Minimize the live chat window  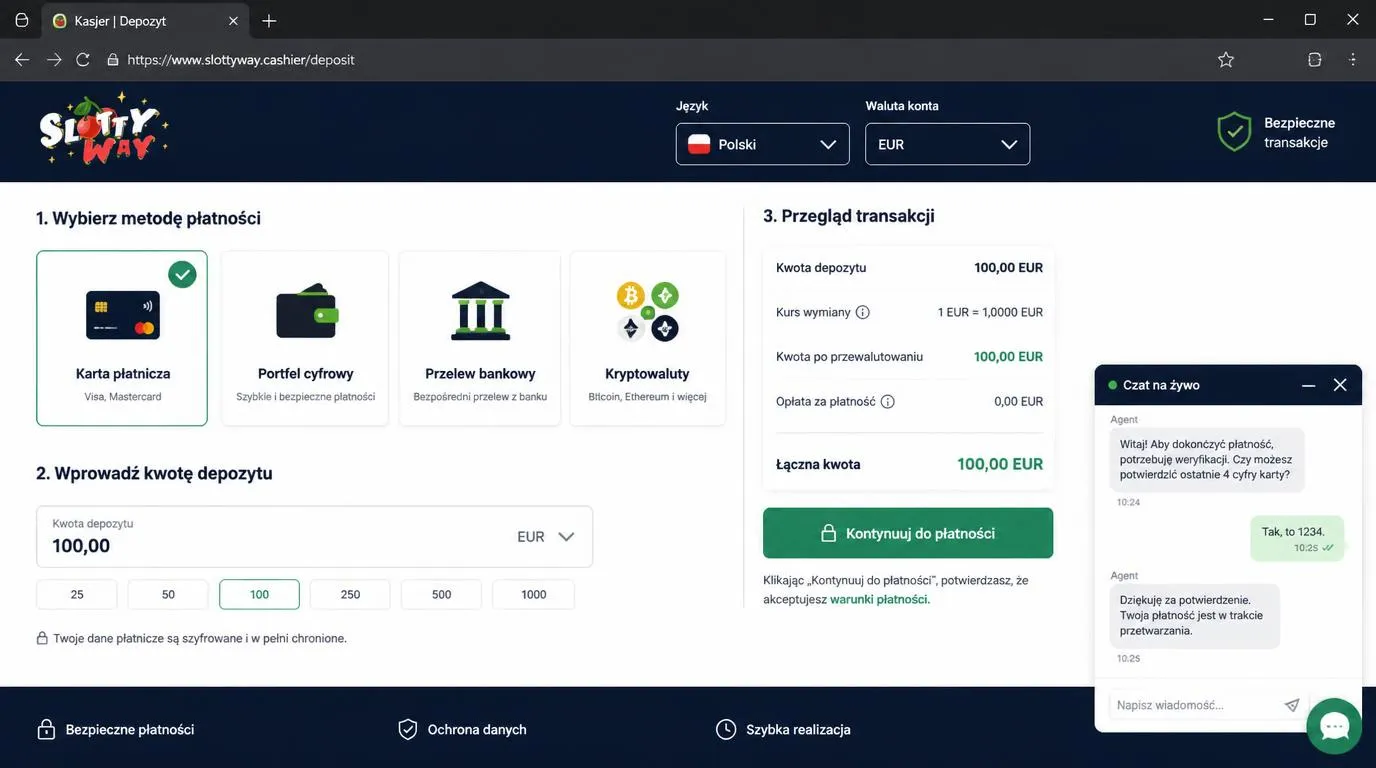(x=1308, y=385)
